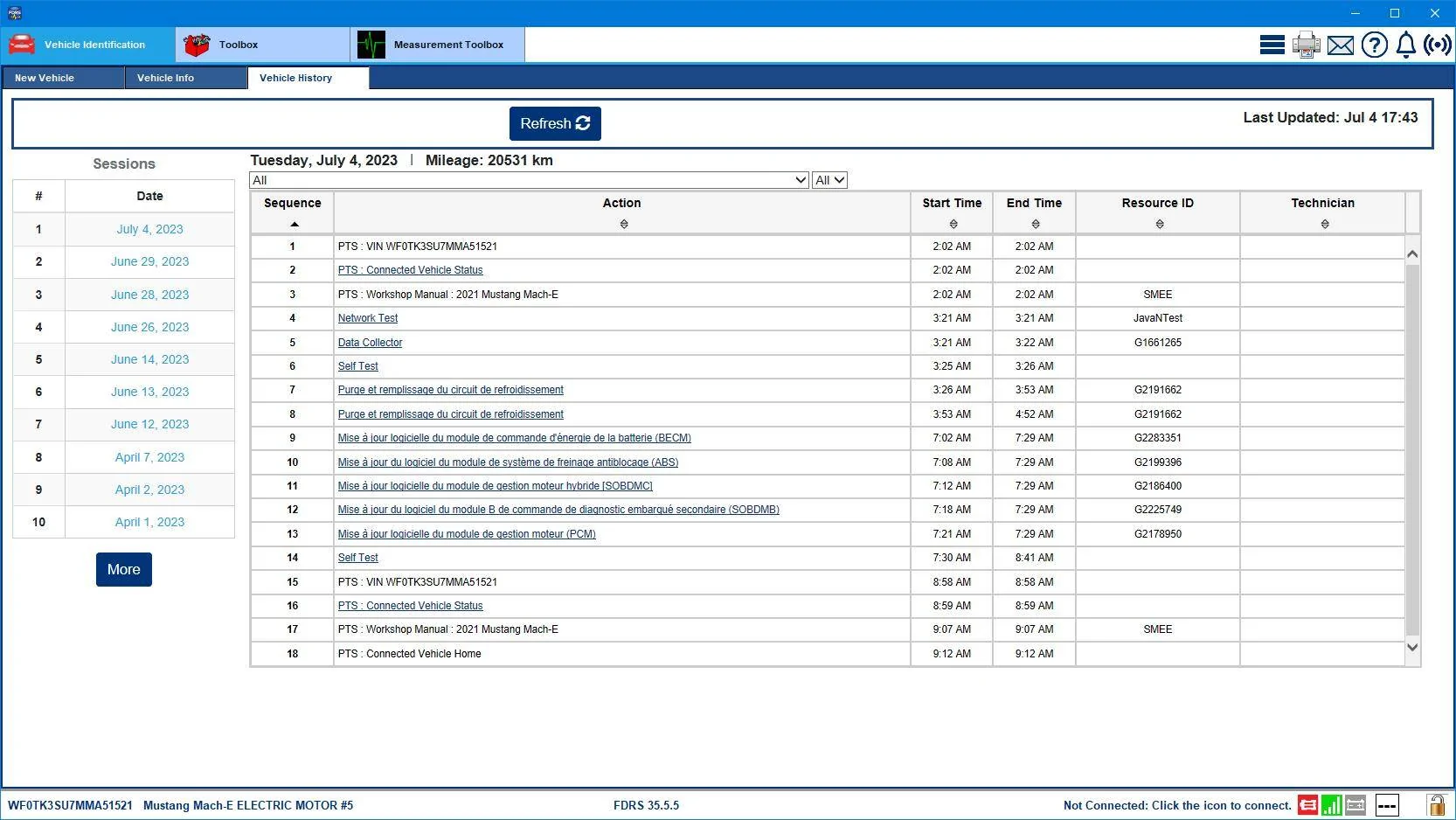Click the padlock icon in status bar

(x=1435, y=804)
